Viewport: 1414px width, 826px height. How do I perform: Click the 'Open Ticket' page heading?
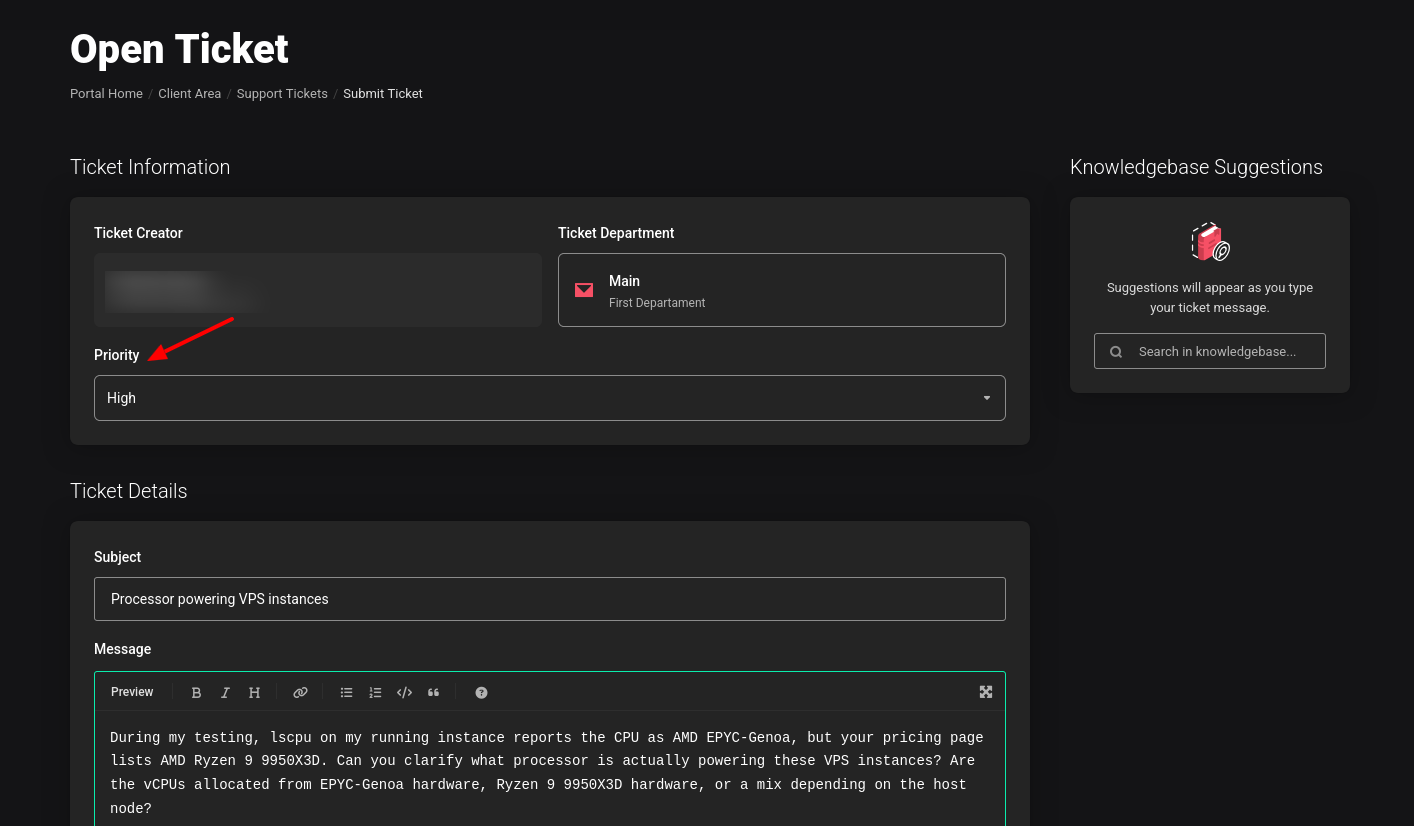(179, 49)
